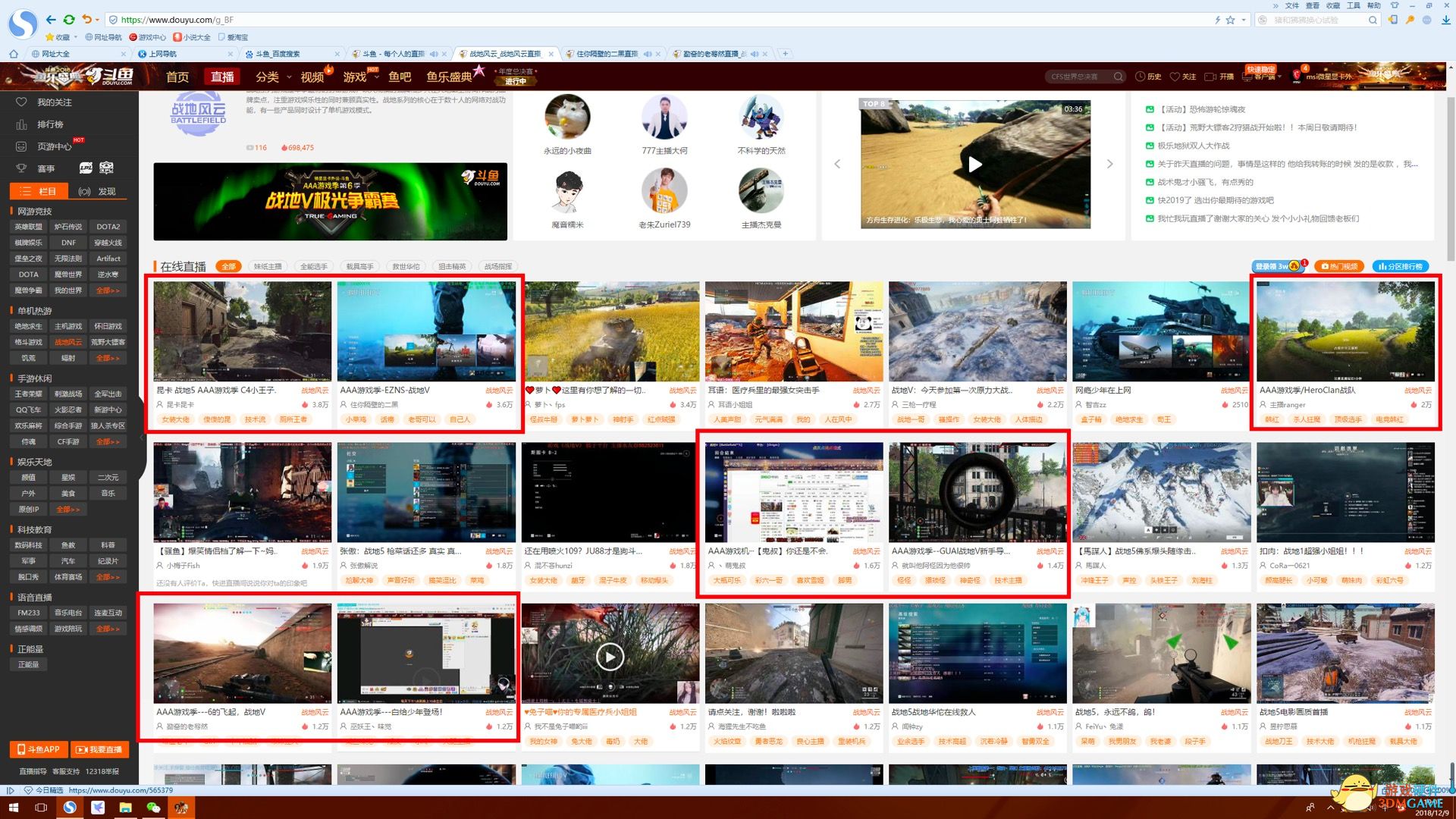Open streamer avatar 永远的小夜曲

(567, 117)
